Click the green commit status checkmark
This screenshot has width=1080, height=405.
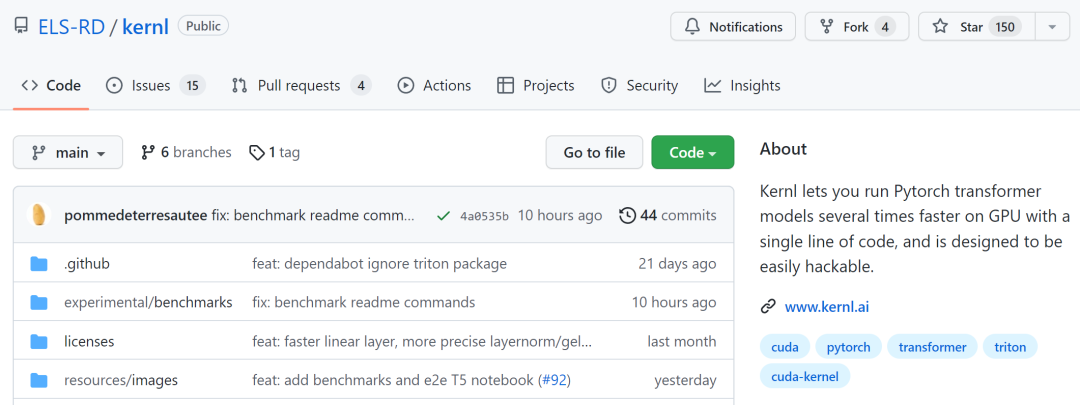pos(443,215)
